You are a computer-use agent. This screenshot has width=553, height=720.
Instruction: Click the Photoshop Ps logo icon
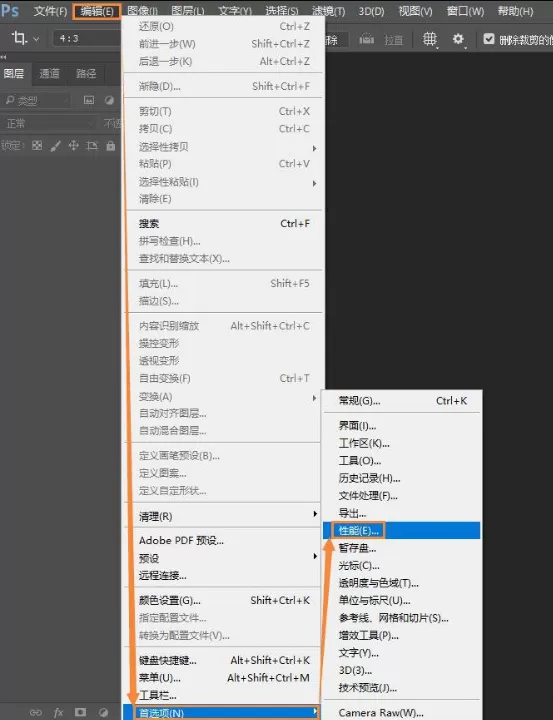10,10
